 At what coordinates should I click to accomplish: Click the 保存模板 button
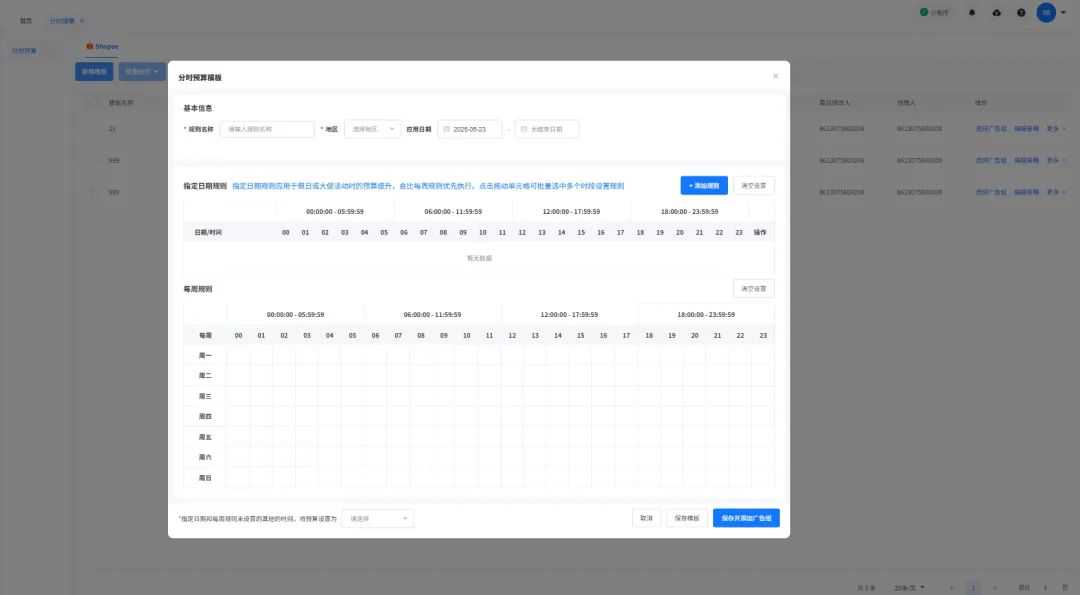coord(687,518)
